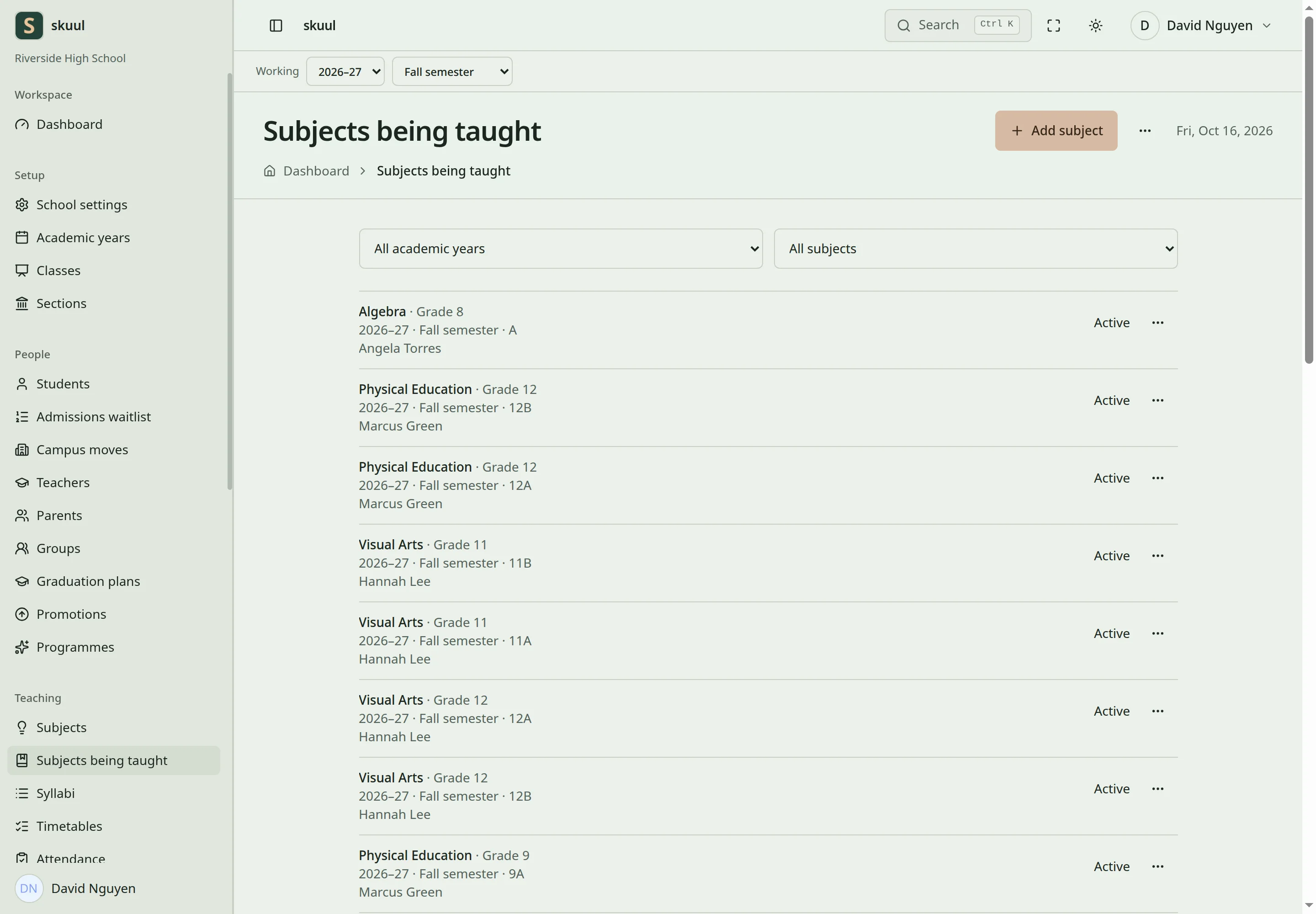This screenshot has width=1316, height=914.
Task: Go to Campus moves
Action: (x=113, y=450)
